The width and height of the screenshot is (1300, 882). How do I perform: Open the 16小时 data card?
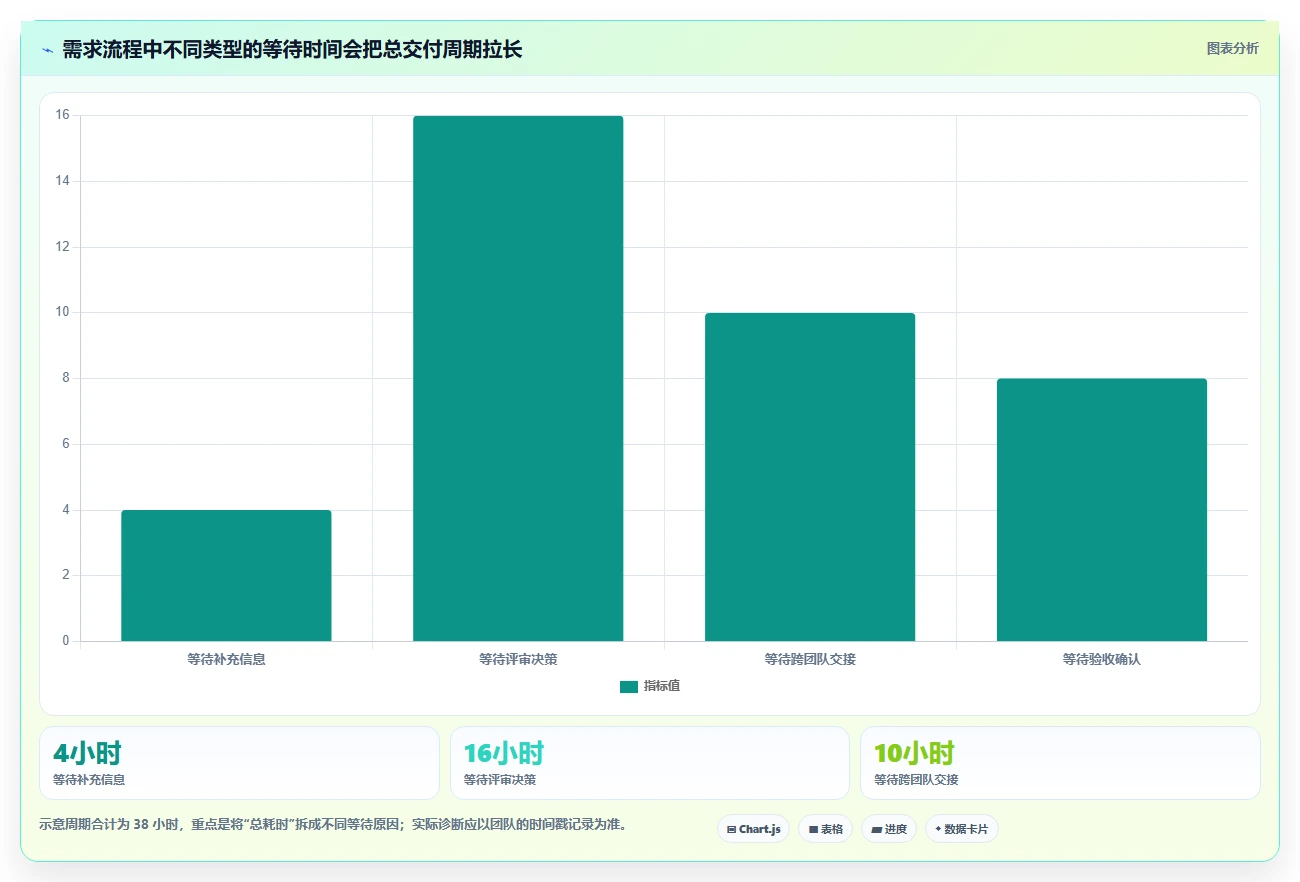[650, 763]
